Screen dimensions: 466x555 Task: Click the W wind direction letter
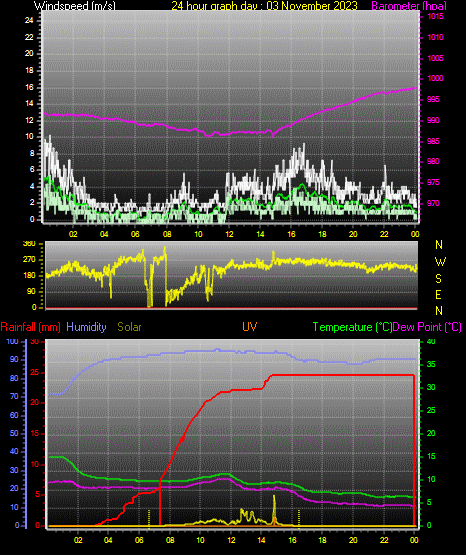(440, 262)
